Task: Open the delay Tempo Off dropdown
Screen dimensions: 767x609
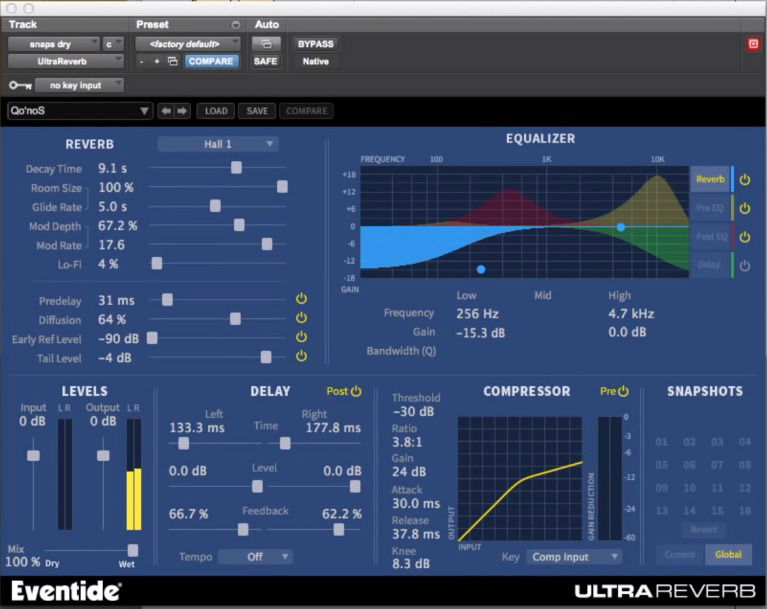Action: click(256, 556)
